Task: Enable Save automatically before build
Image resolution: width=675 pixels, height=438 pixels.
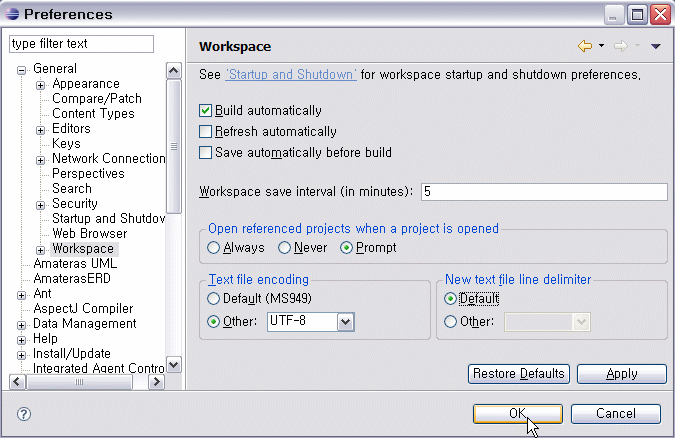Action: 207,153
